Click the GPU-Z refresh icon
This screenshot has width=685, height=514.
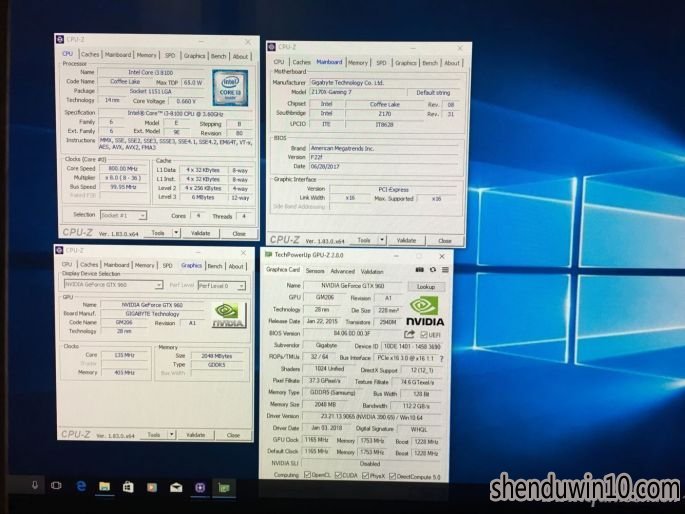432,270
